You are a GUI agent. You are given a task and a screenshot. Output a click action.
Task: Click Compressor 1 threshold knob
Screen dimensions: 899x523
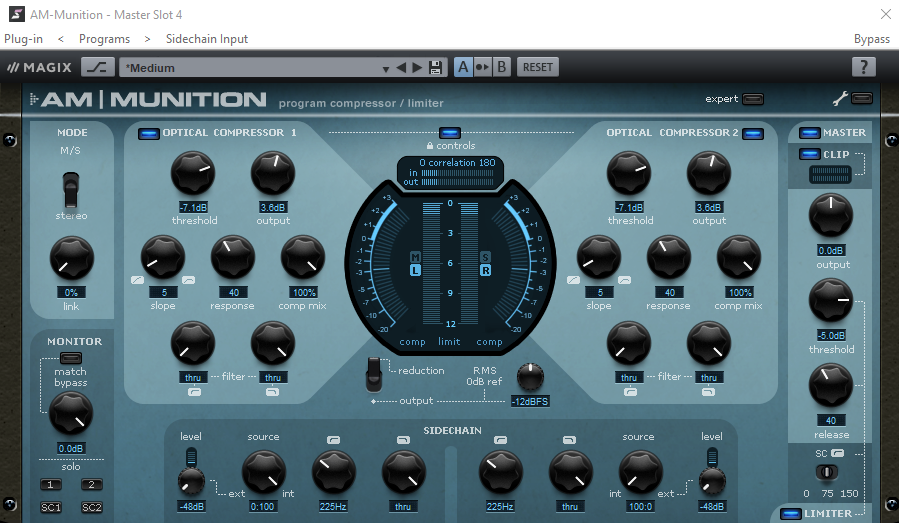pos(193,173)
